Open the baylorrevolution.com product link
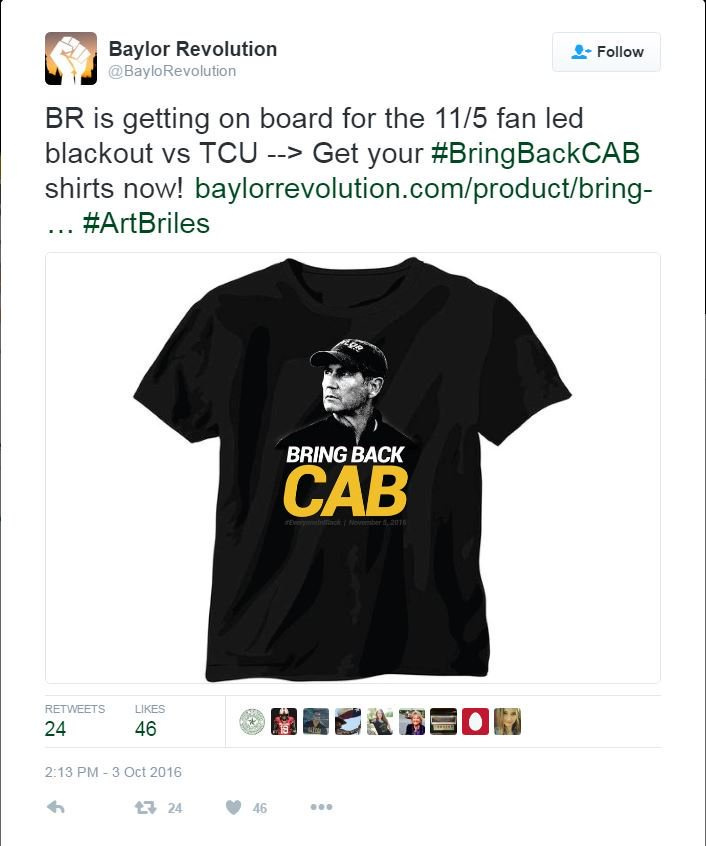 coord(423,189)
